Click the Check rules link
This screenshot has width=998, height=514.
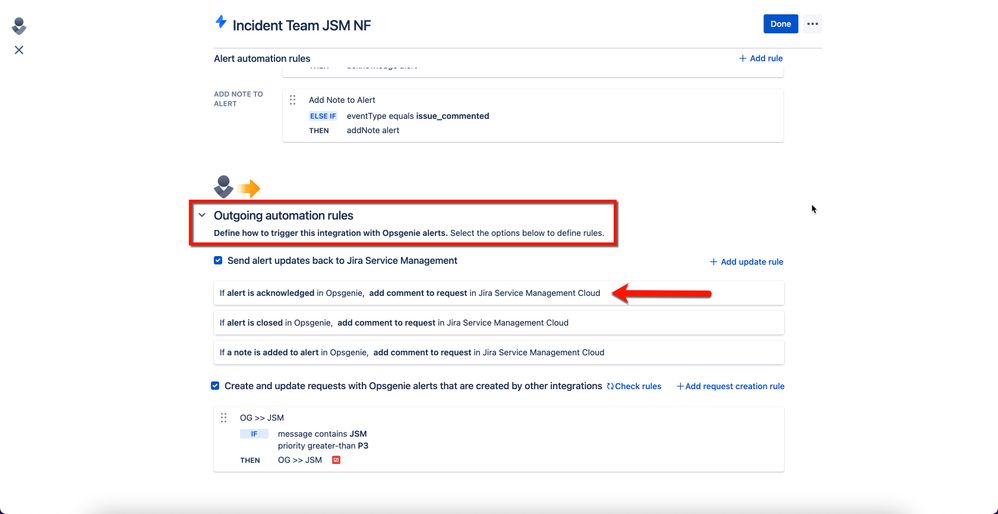[634, 386]
